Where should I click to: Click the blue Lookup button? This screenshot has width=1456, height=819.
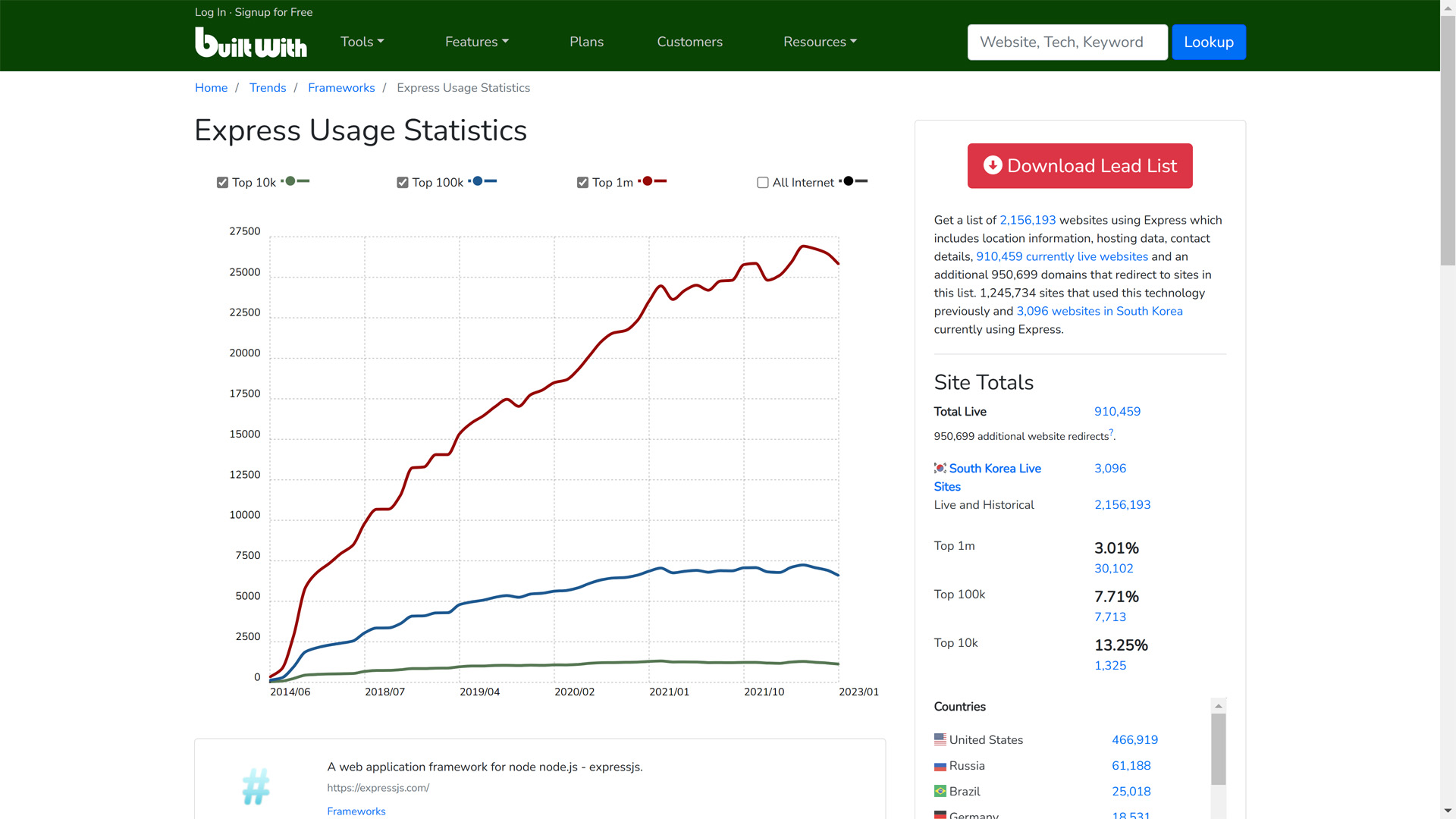(1209, 42)
